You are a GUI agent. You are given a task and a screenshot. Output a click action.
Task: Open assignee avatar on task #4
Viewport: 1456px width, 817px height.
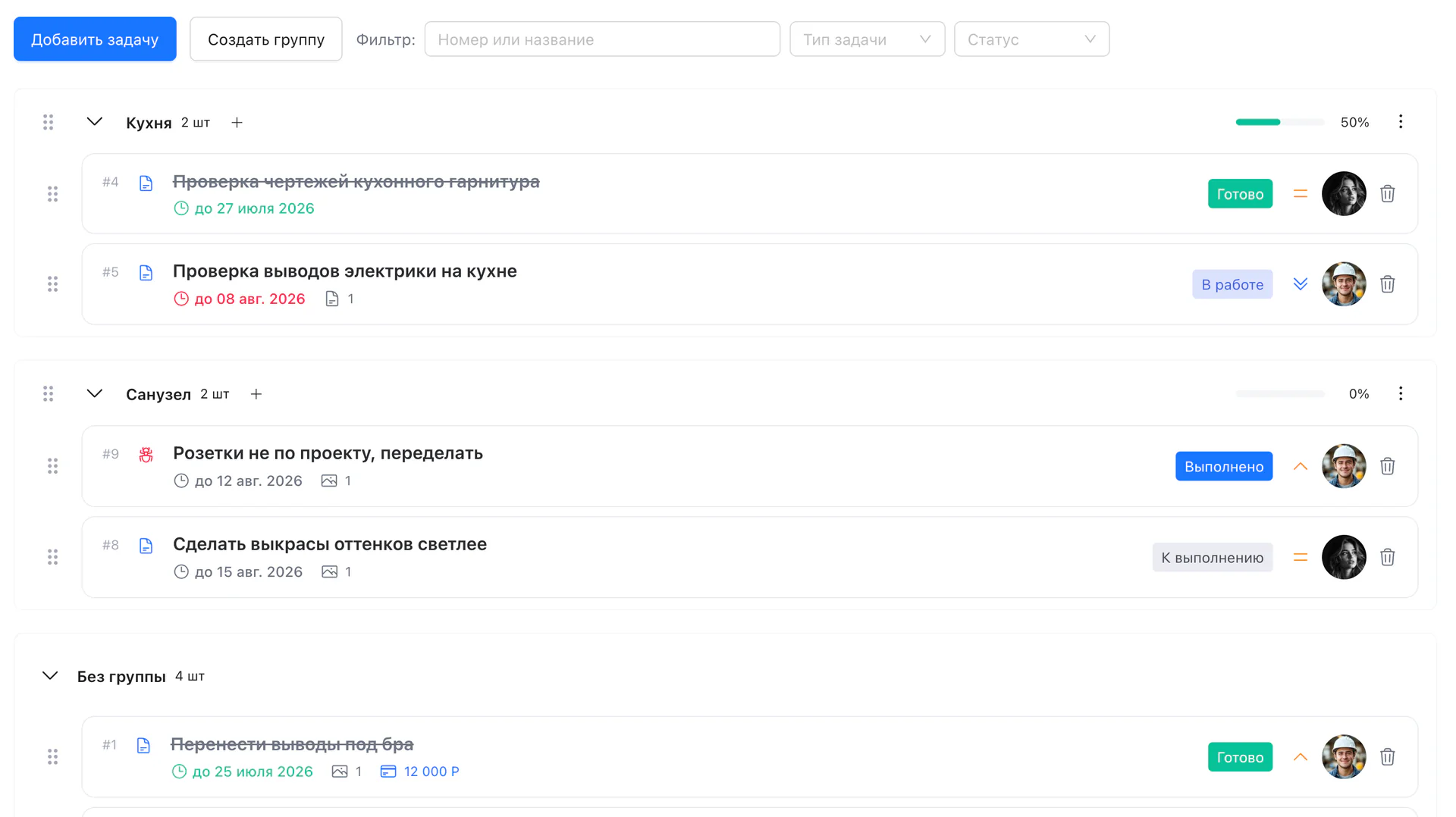[x=1344, y=194]
